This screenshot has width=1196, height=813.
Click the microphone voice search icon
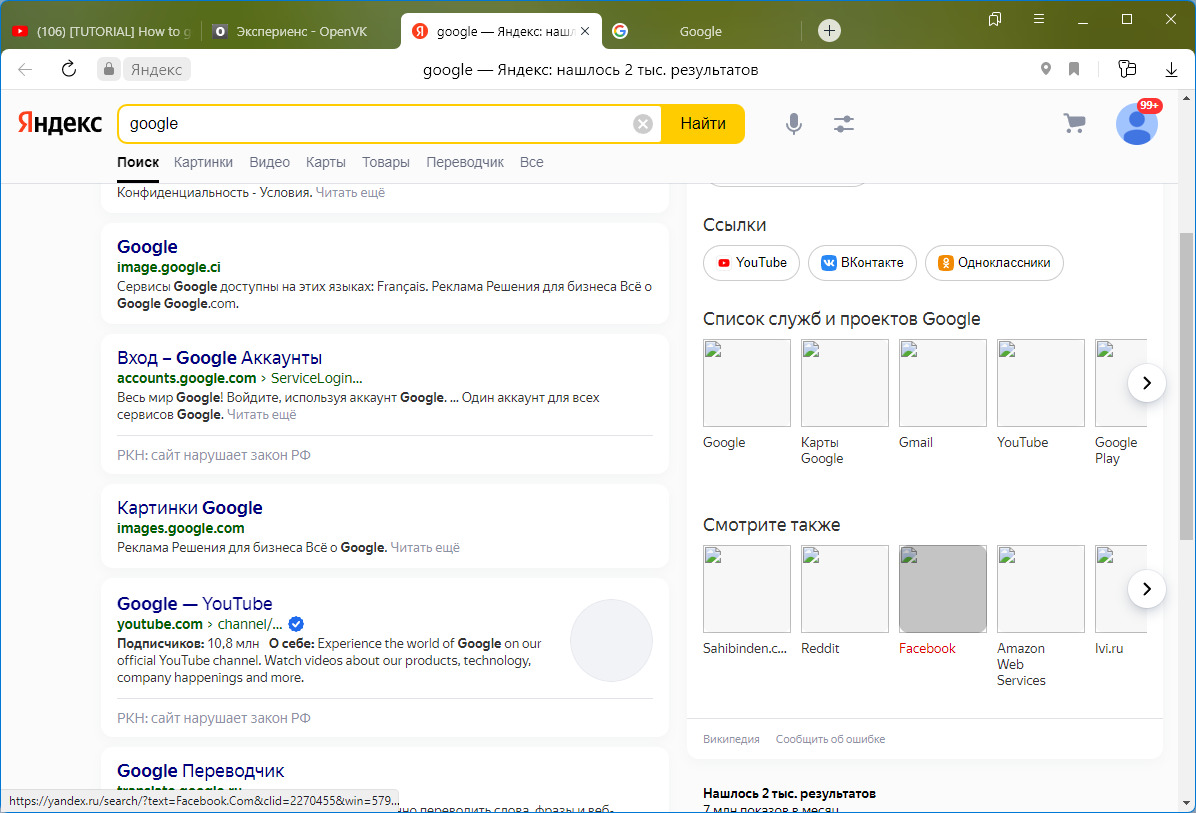(x=793, y=124)
